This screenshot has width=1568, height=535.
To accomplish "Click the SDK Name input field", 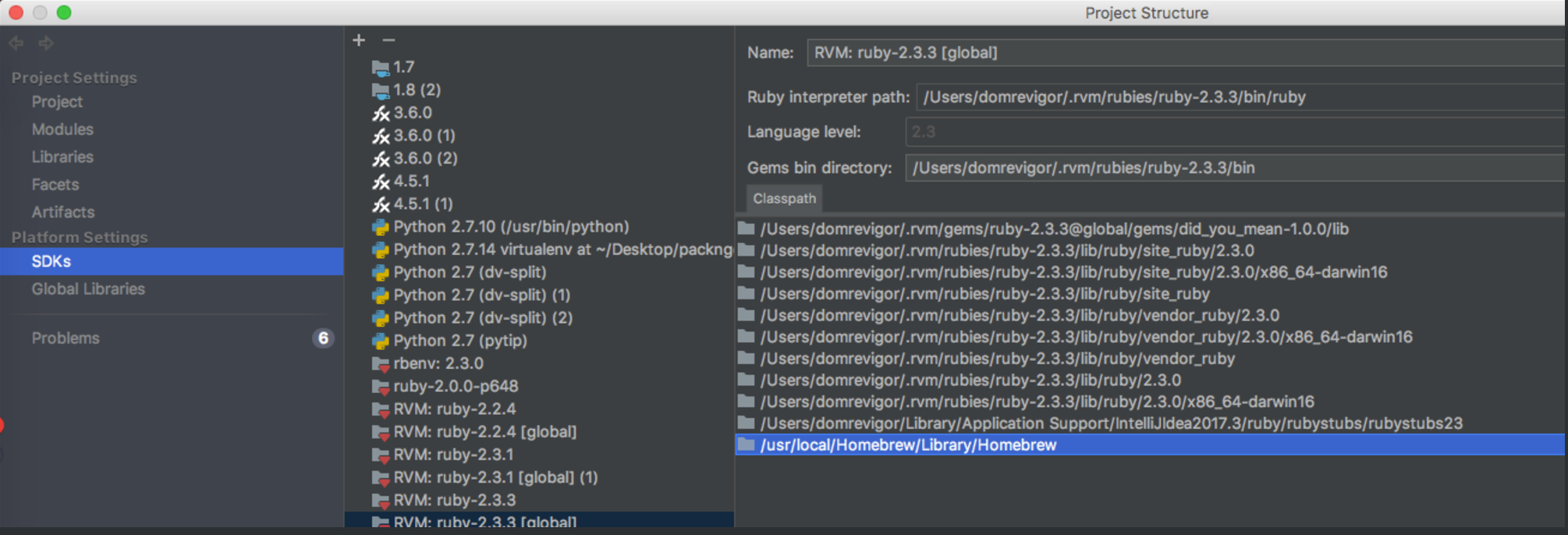I will (x=1186, y=52).
